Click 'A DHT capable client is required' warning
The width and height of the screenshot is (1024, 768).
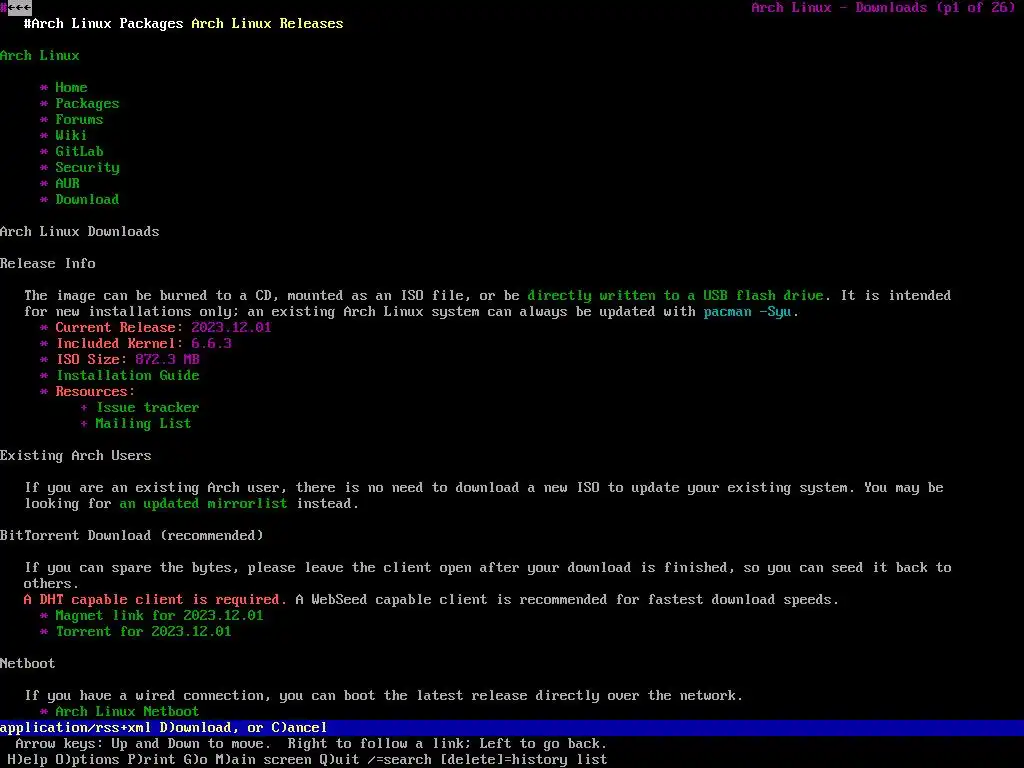(155, 599)
